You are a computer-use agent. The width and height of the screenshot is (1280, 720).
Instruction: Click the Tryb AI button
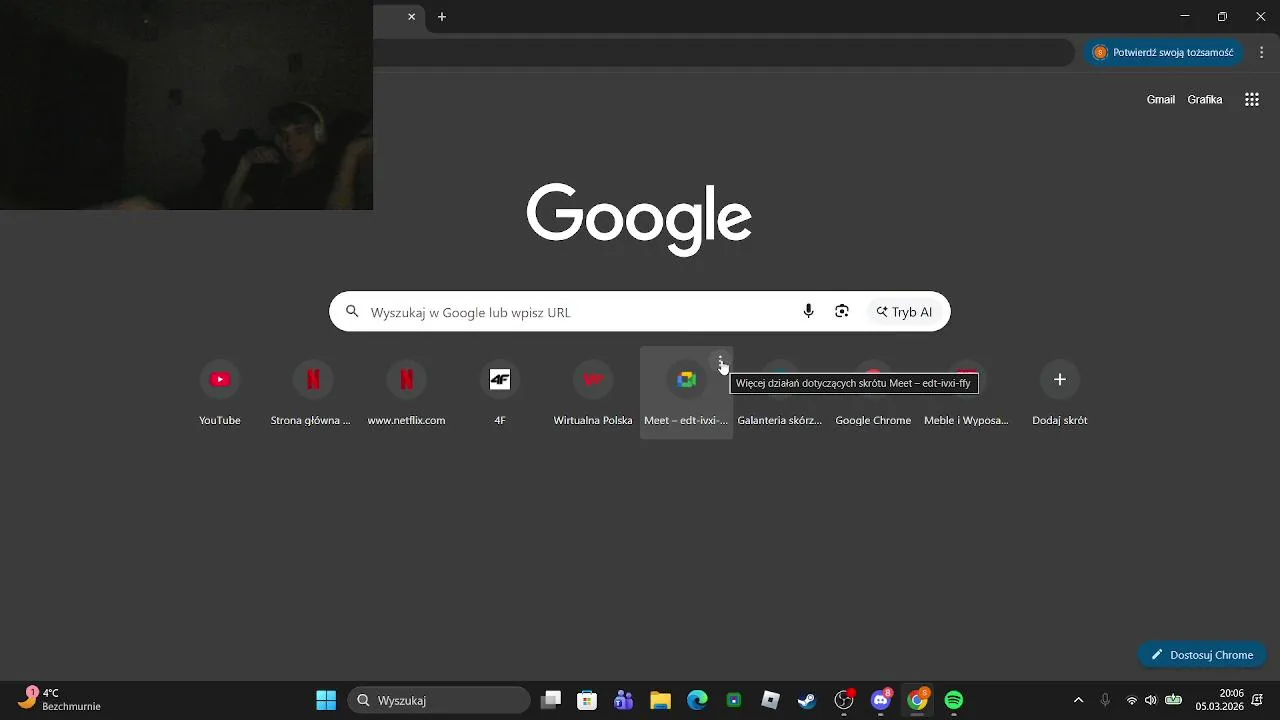tap(904, 312)
